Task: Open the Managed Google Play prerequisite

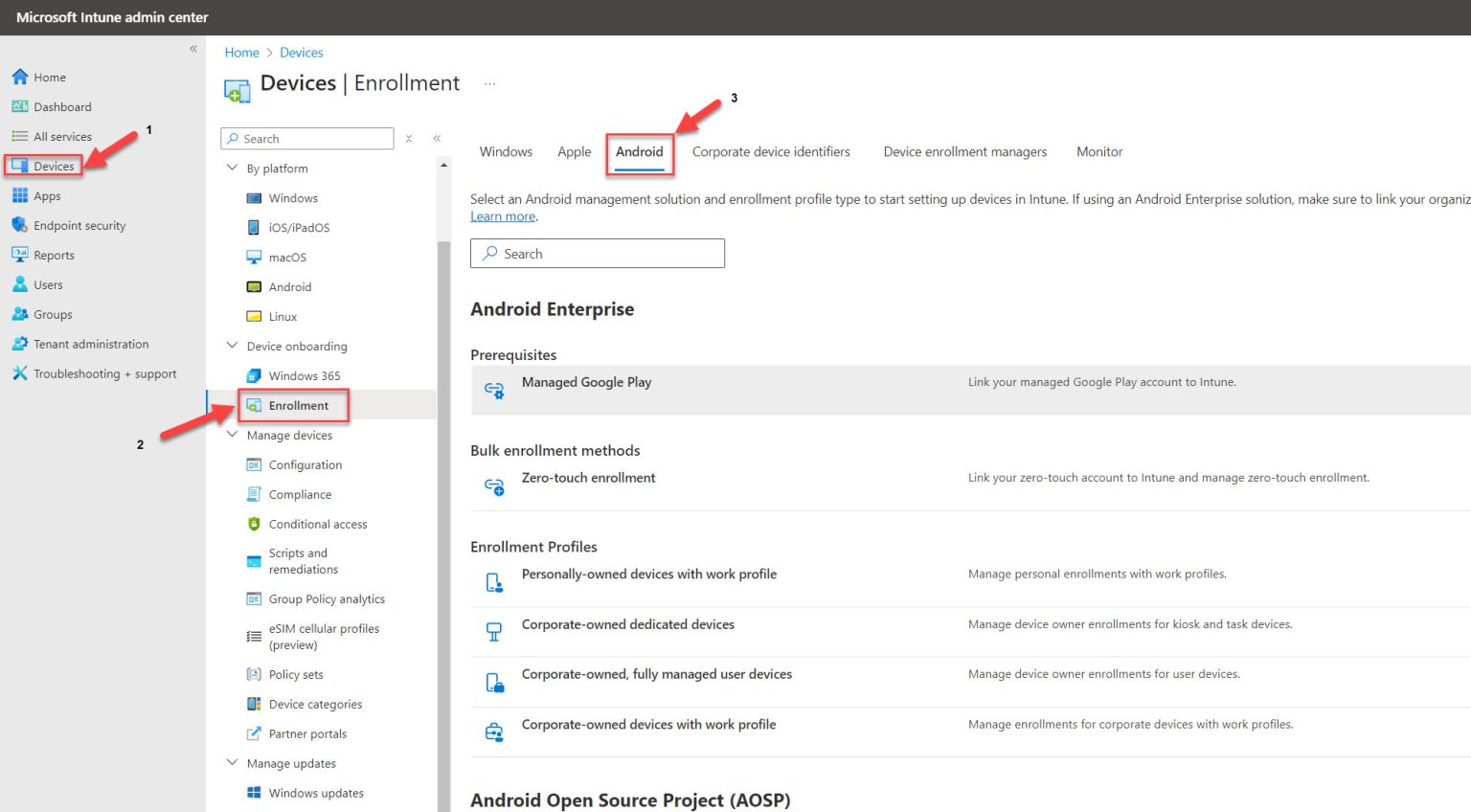Action: coord(586,382)
